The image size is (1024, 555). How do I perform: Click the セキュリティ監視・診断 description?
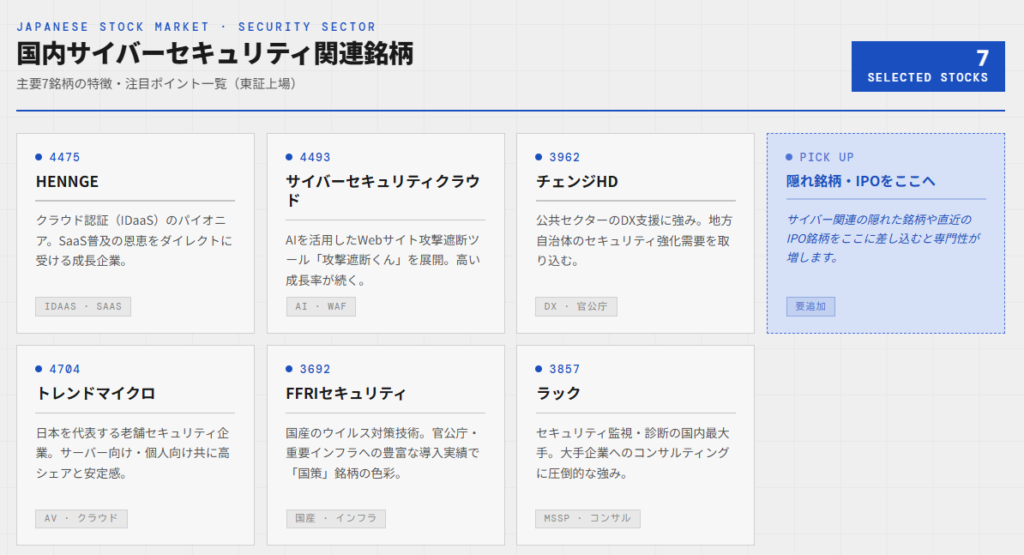click(x=633, y=452)
